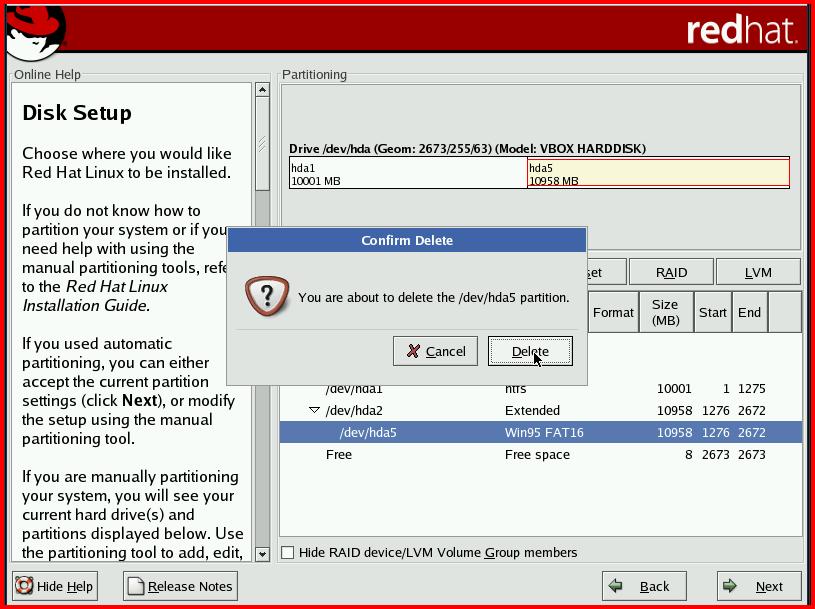Go Back to previous installer step
Viewport: 815px width, 609px height.
[x=644, y=586]
